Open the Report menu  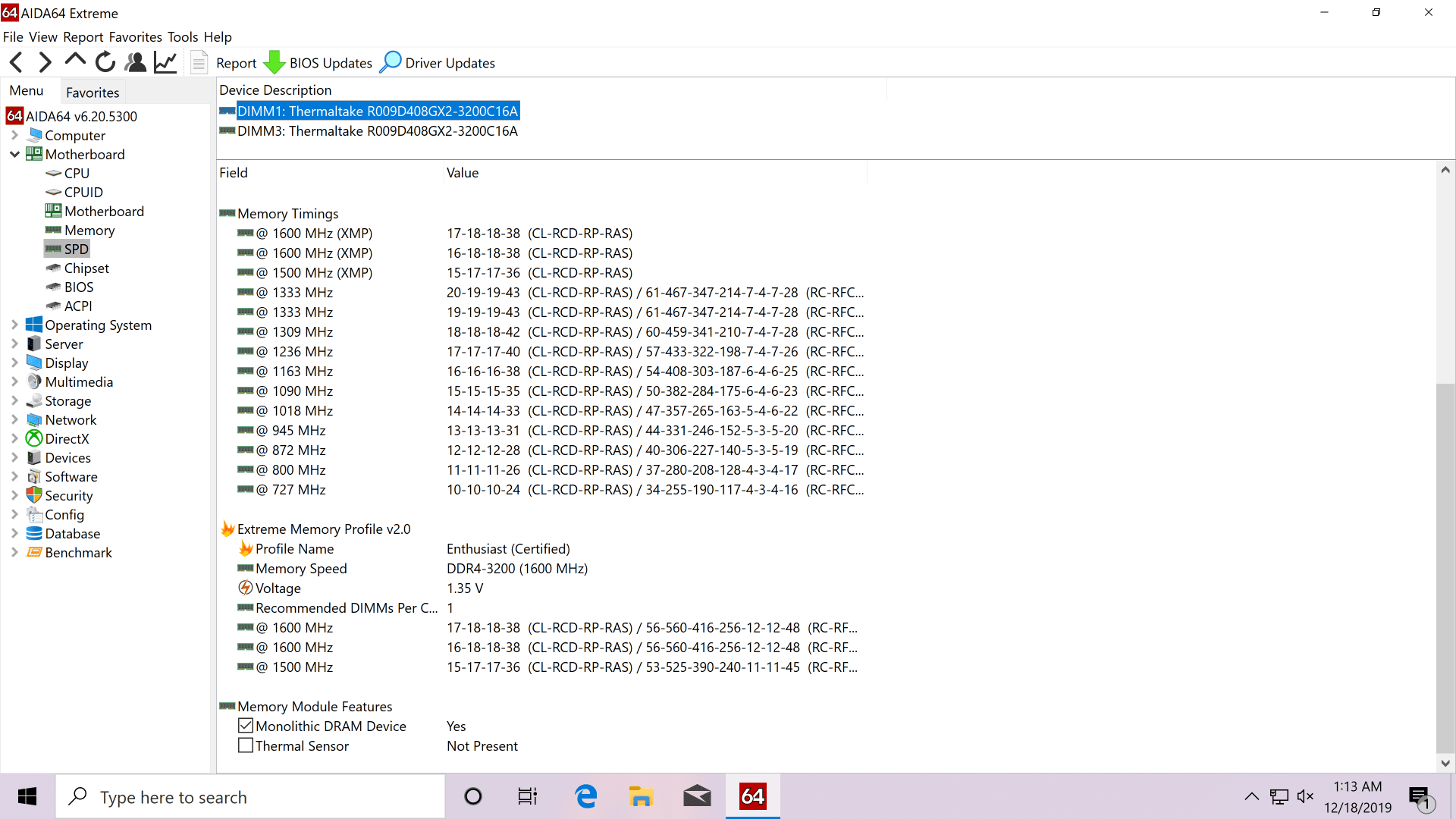coord(83,36)
